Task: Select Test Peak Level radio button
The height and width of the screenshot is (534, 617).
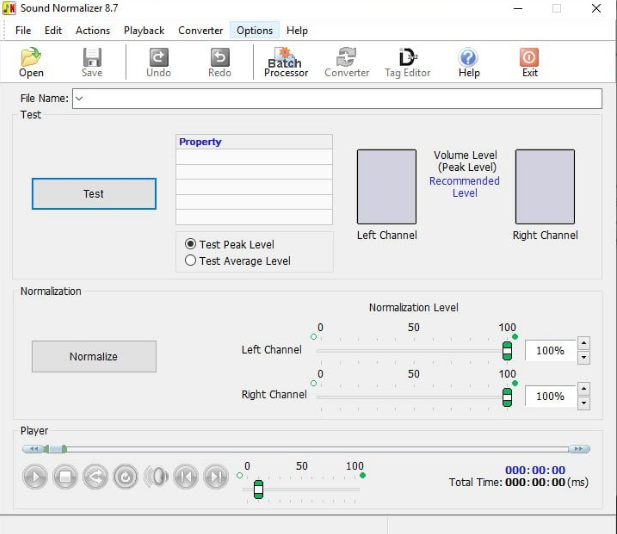Action: tap(191, 244)
